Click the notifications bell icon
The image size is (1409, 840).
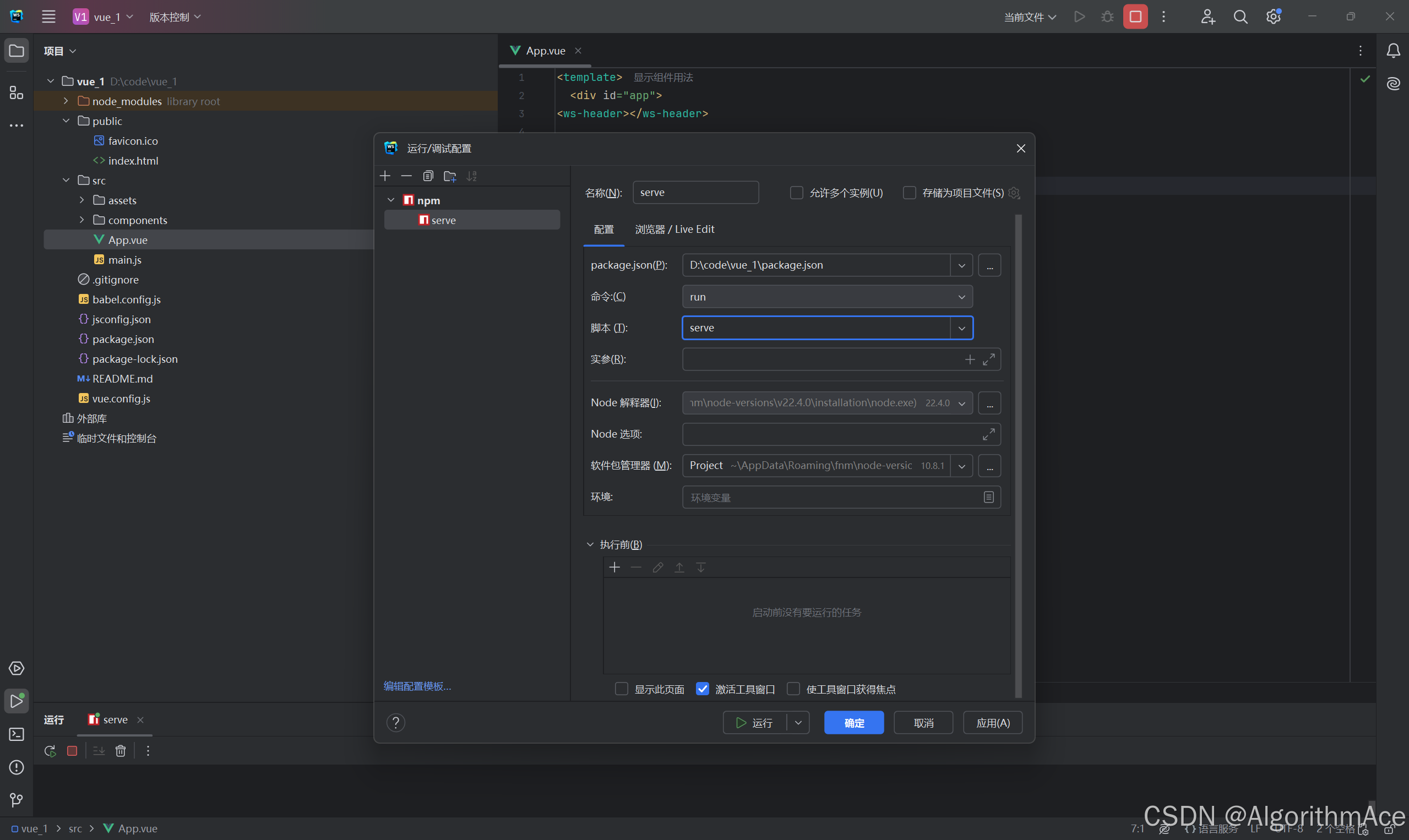click(1393, 51)
